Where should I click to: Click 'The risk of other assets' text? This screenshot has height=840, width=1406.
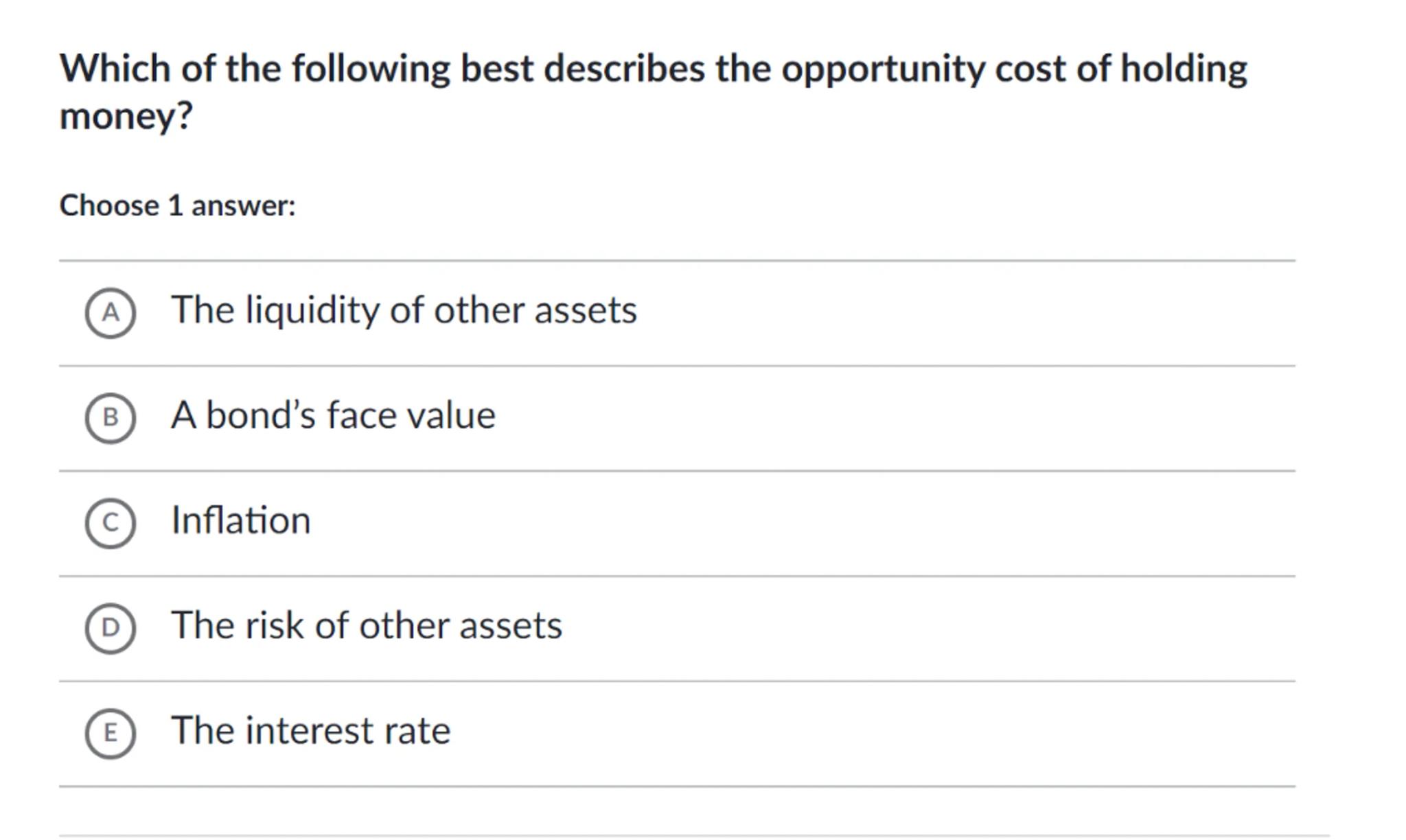[367, 625]
